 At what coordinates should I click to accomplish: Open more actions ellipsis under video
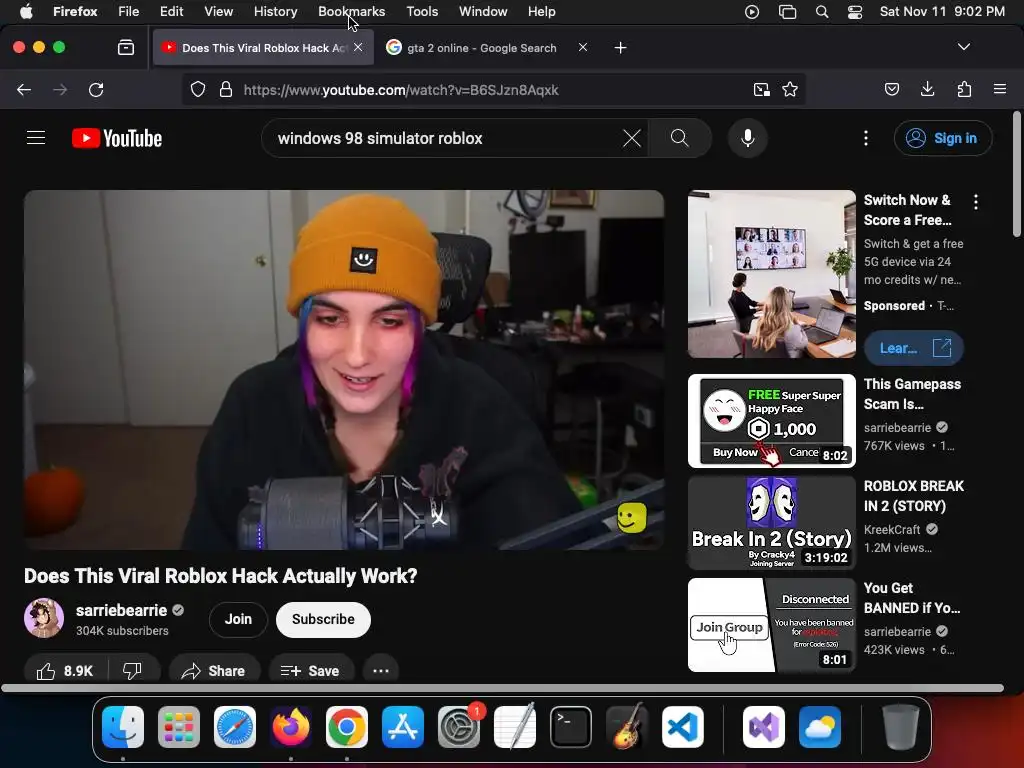(x=381, y=671)
